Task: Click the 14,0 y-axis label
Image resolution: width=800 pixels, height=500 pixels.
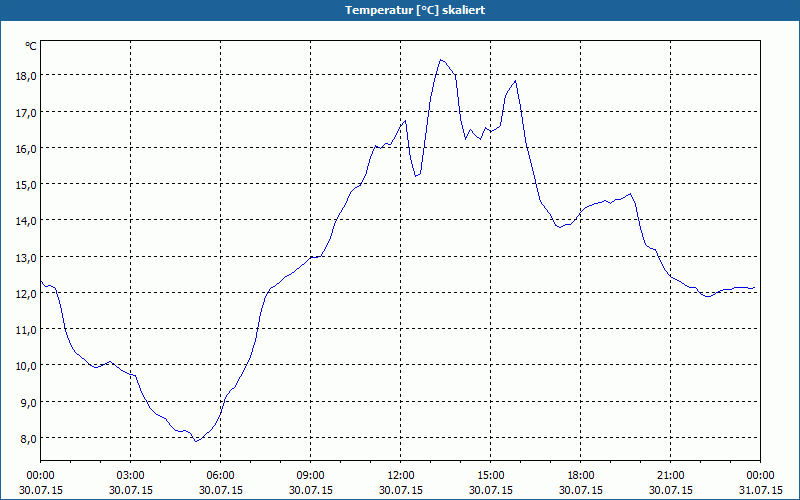Action: pyautogui.click(x=27, y=221)
